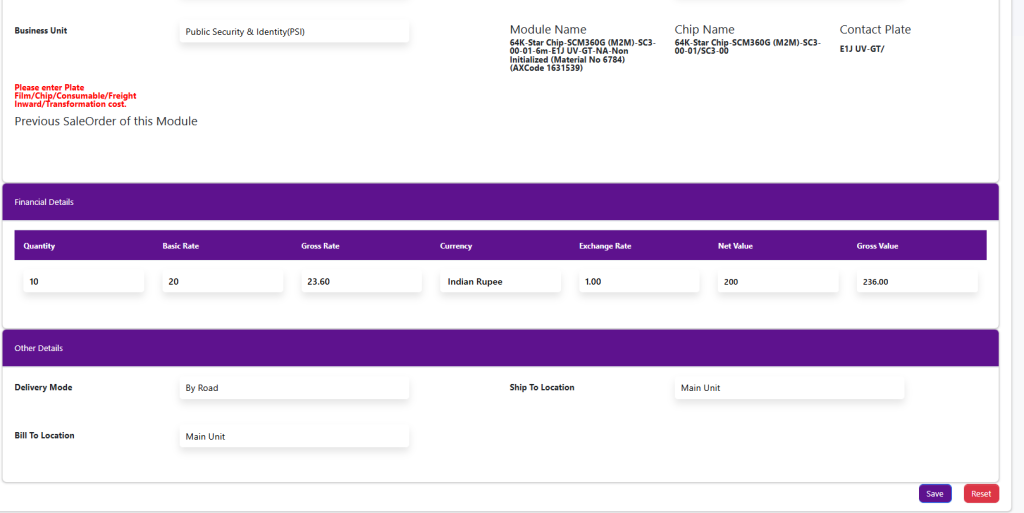1024x513 pixels.
Task: Click the Net Value field showing 200
Action: [778, 282]
